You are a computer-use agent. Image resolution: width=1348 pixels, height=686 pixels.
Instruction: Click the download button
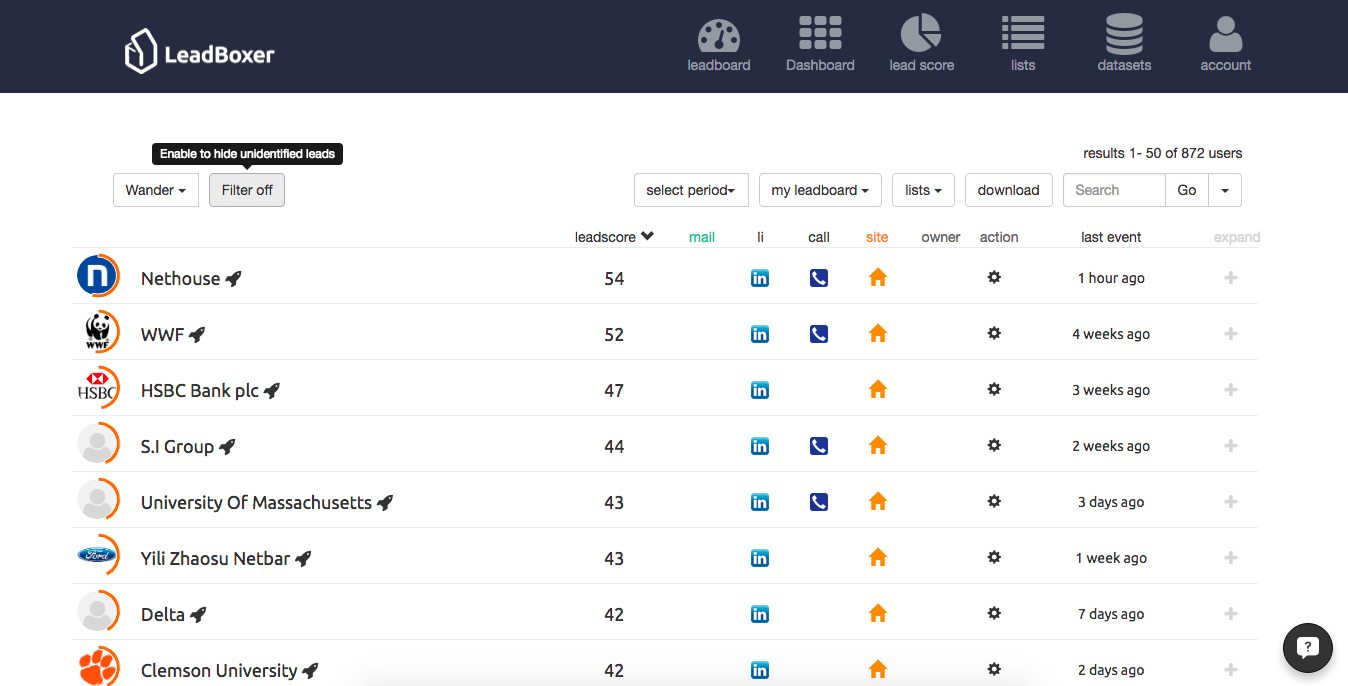pyautogui.click(x=1009, y=190)
